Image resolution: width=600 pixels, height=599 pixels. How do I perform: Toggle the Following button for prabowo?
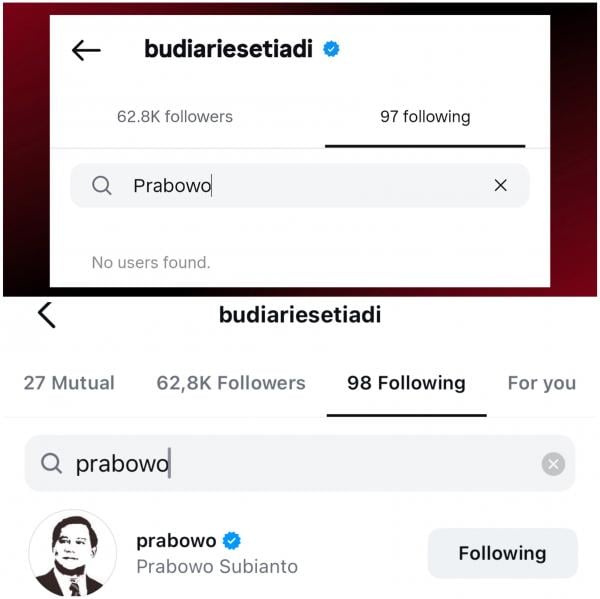[502, 553]
